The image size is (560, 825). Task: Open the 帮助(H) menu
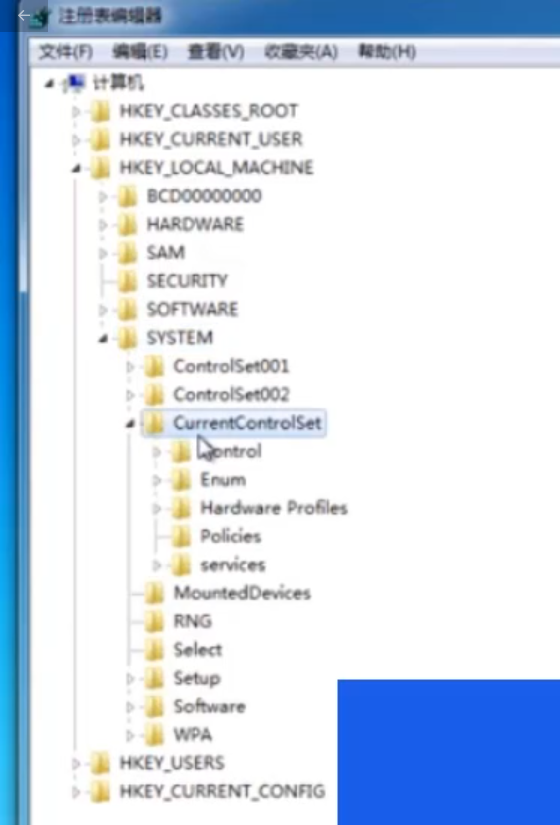pos(387,52)
